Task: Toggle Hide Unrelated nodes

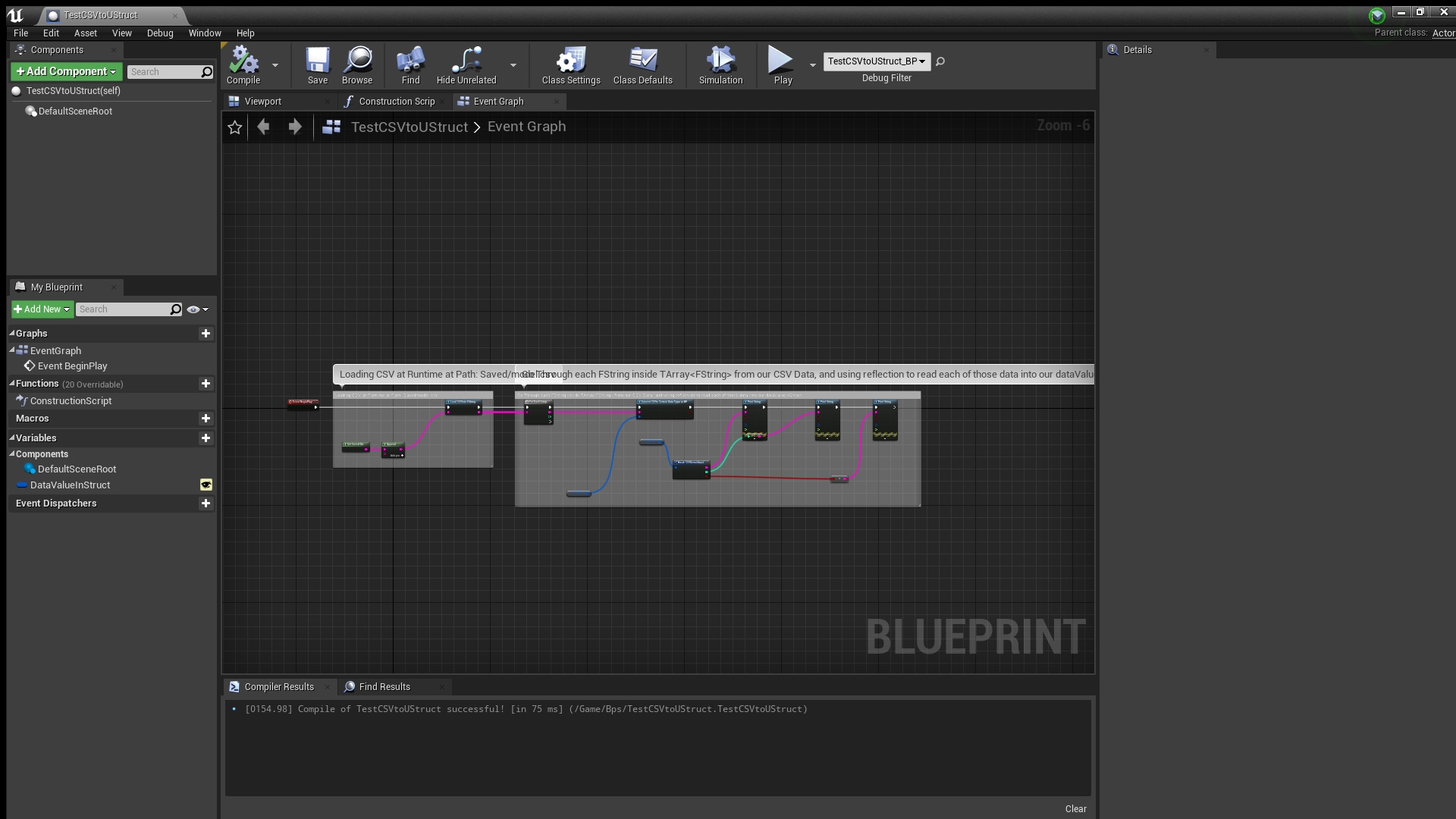Action: [466, 64]
